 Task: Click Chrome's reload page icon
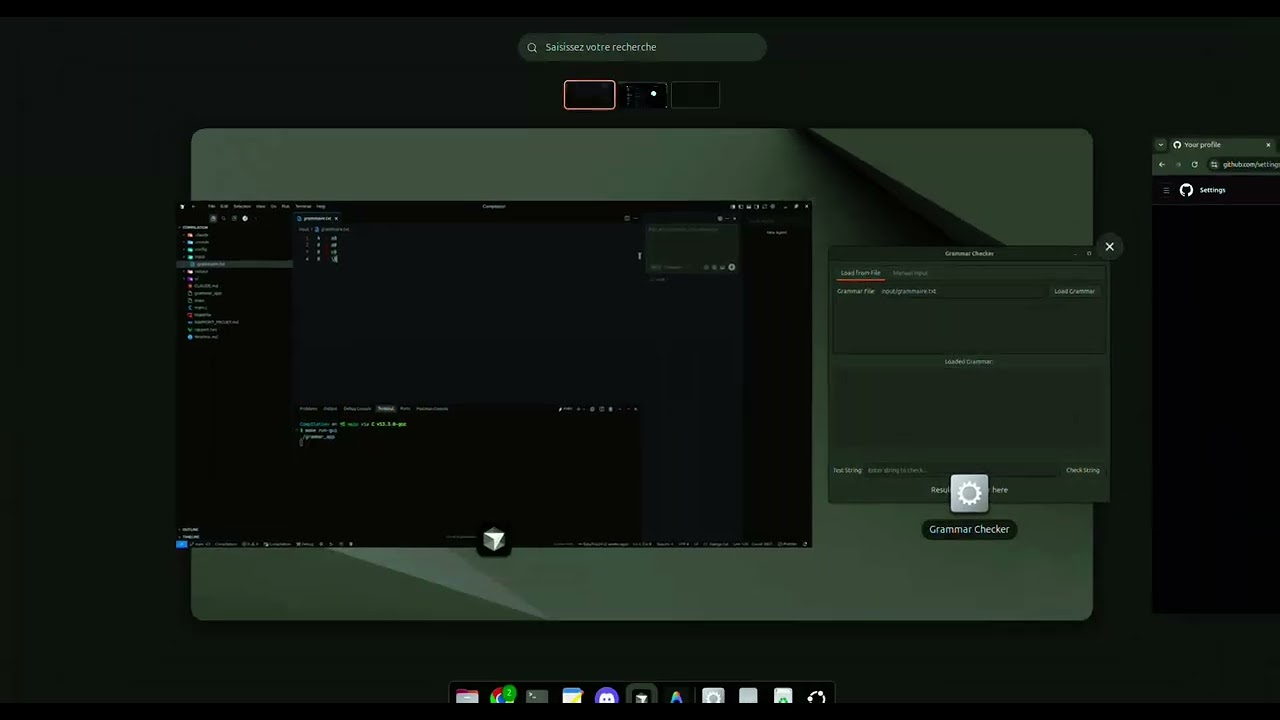[x=1194, y=164]
